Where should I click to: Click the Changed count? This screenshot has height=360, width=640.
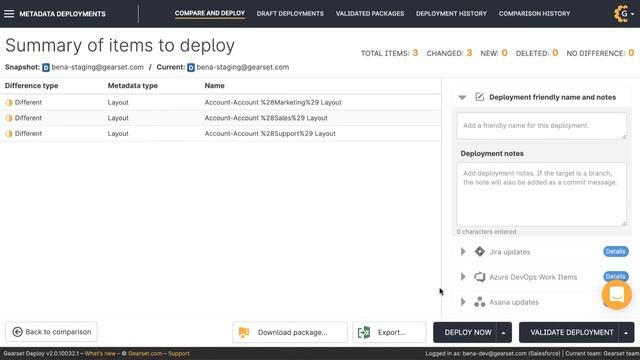tap(469, 53)
